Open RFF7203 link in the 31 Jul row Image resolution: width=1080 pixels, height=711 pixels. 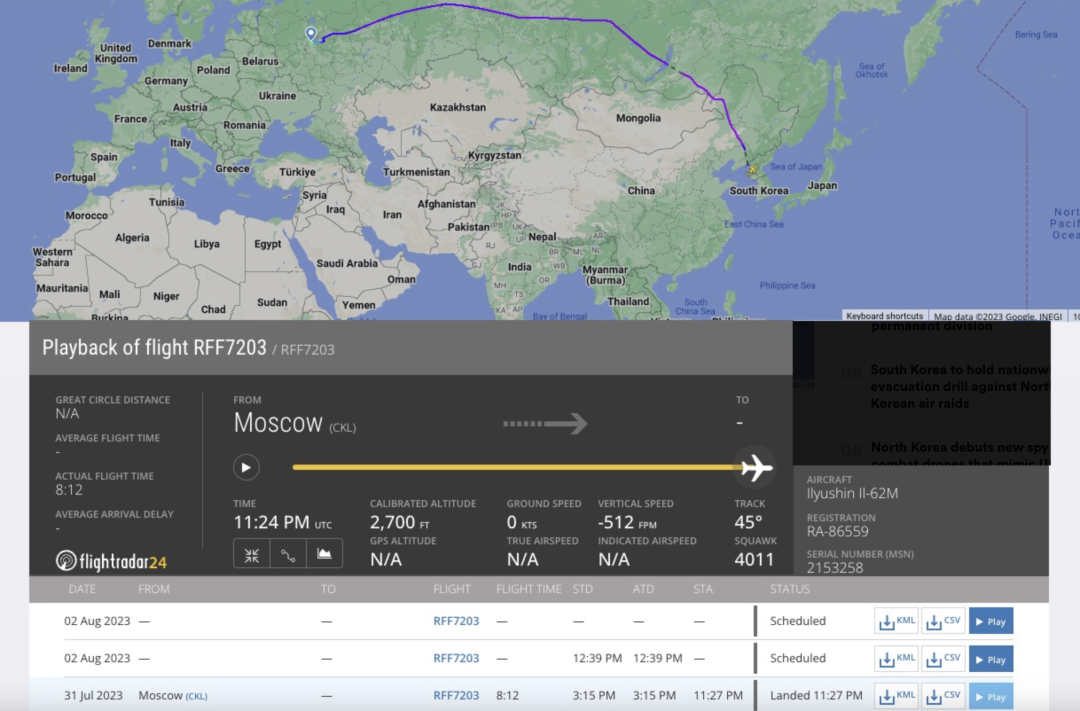click(456, 695)
